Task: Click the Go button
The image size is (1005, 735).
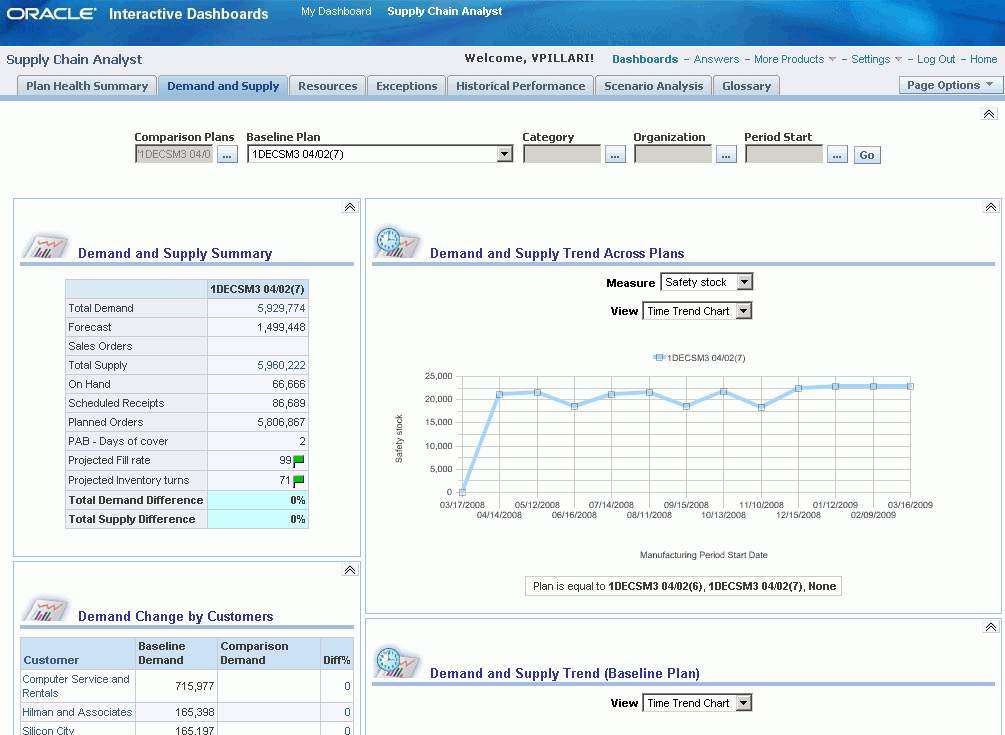Action: [867, 155]
